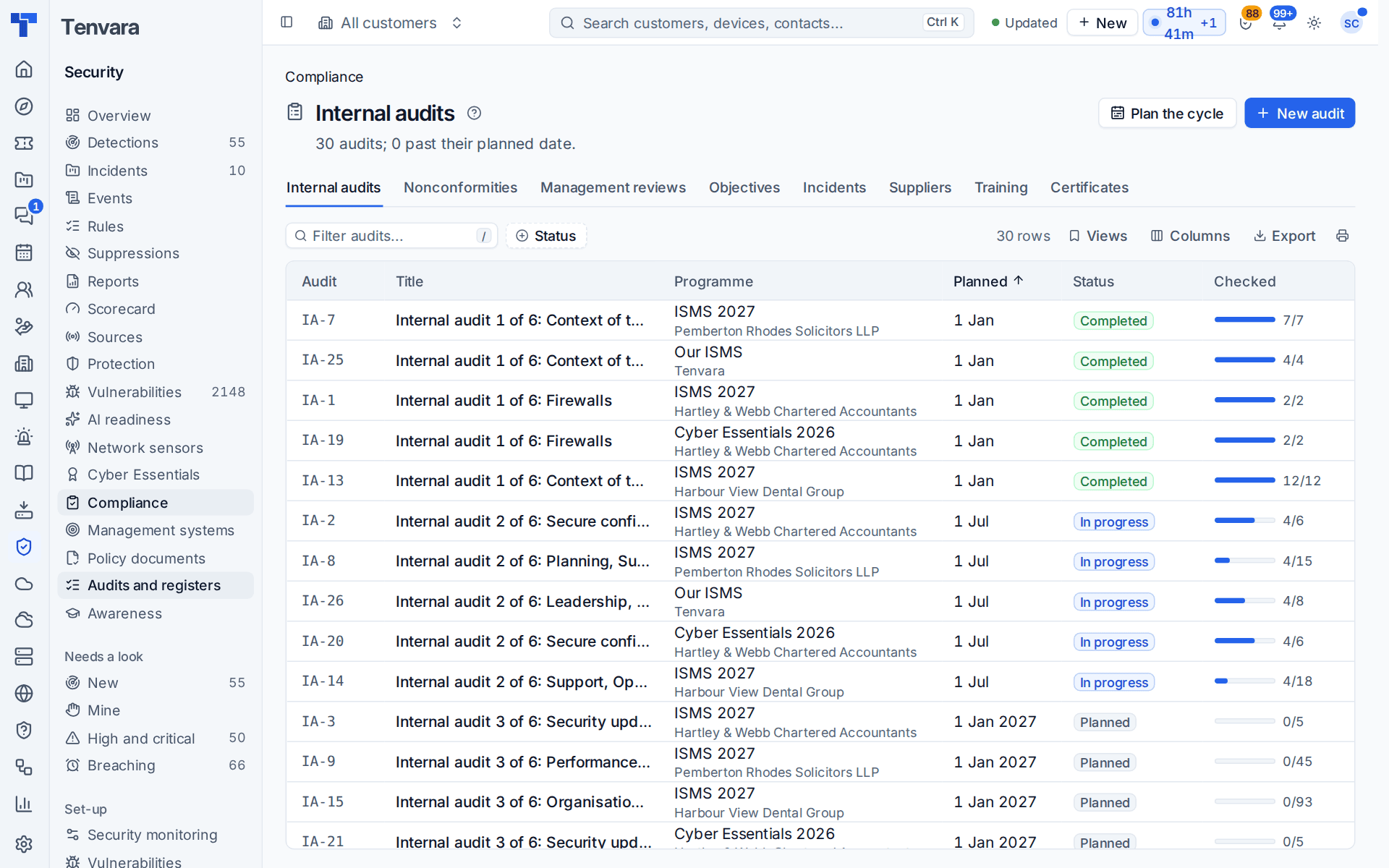Click the Export button
This screenshot has height=868, width=1389.
(x=1285, y=236)
